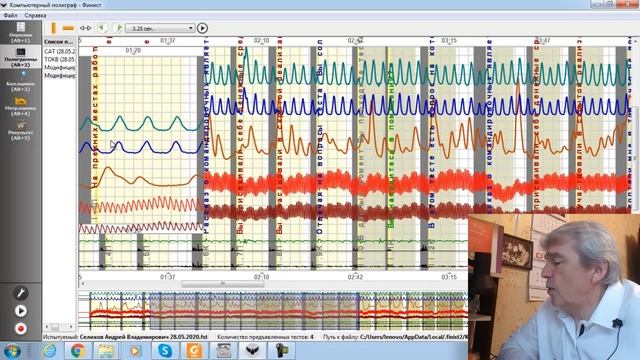This screenshot has width=640, height=360.
Task: Click the 02:42 mark on top time ruler
Action: tap(355, 41)
